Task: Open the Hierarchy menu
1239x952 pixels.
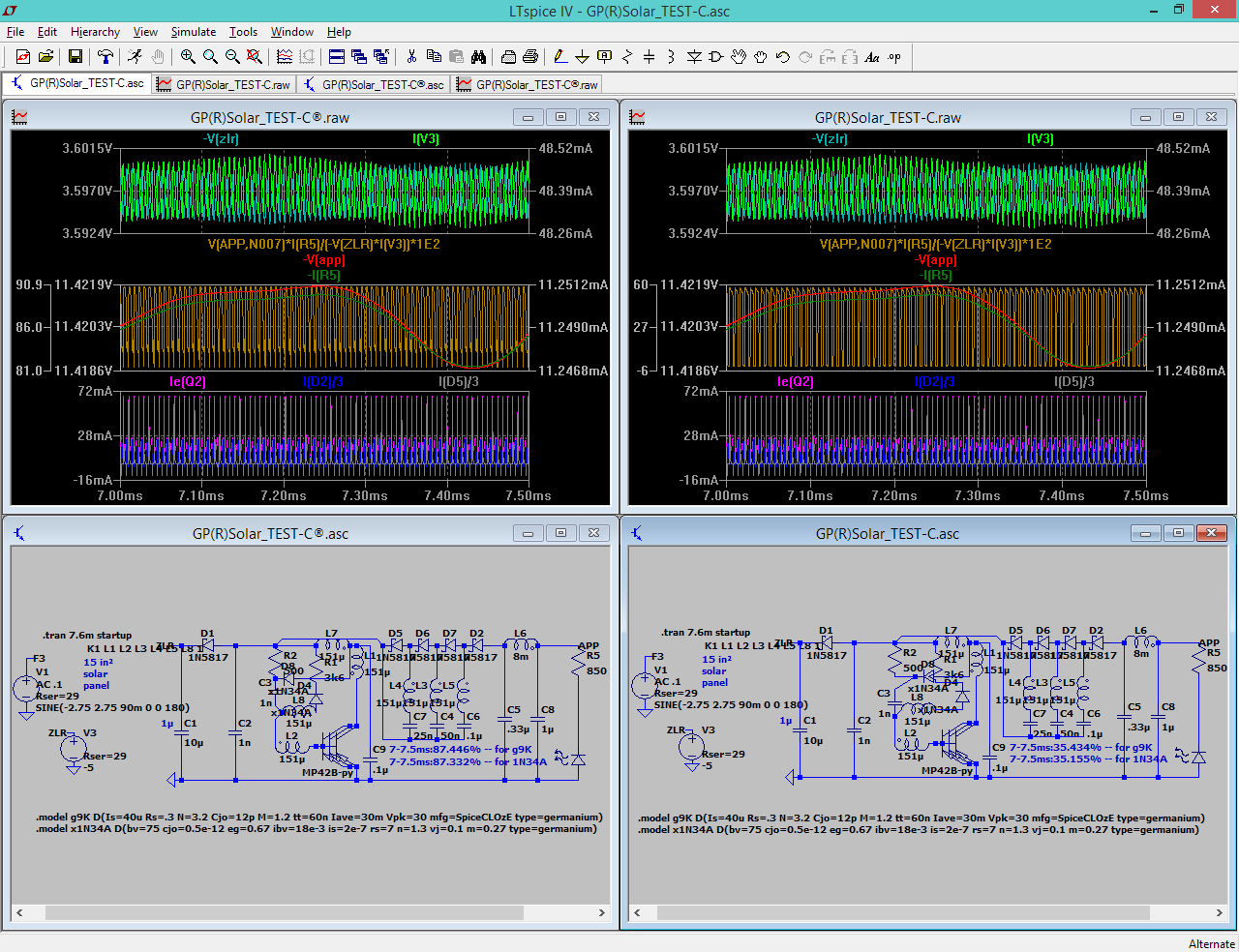Action: click(x=95, y=32)
